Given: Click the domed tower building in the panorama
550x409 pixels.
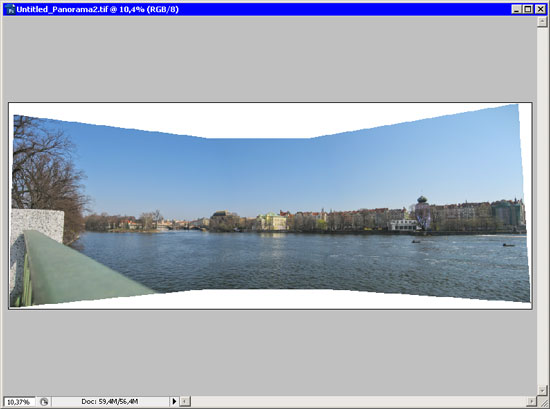Looking at the screenshot, I should (422, 212).
